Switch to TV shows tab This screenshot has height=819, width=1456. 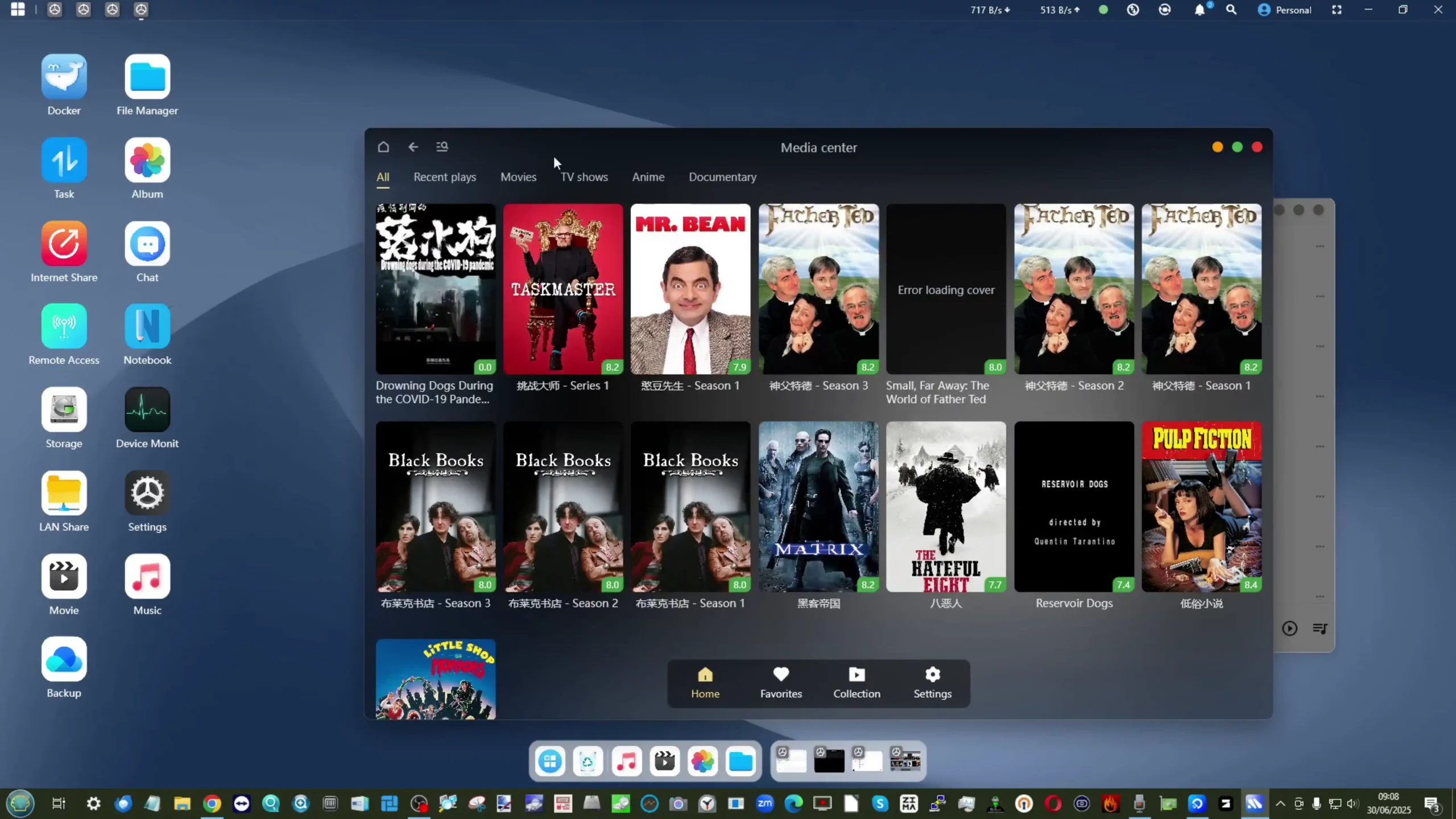coord(584,177)
